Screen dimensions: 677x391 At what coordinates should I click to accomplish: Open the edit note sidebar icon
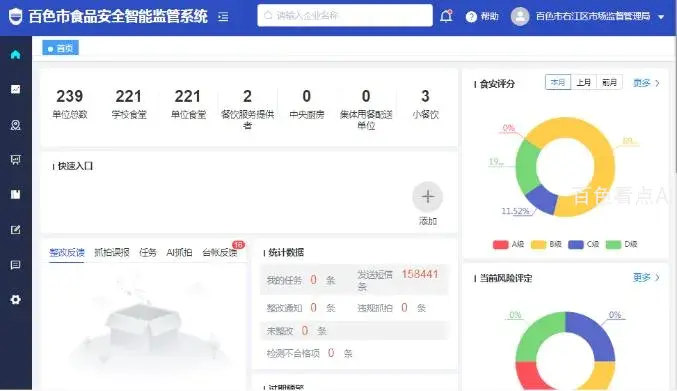coord(16,230)
